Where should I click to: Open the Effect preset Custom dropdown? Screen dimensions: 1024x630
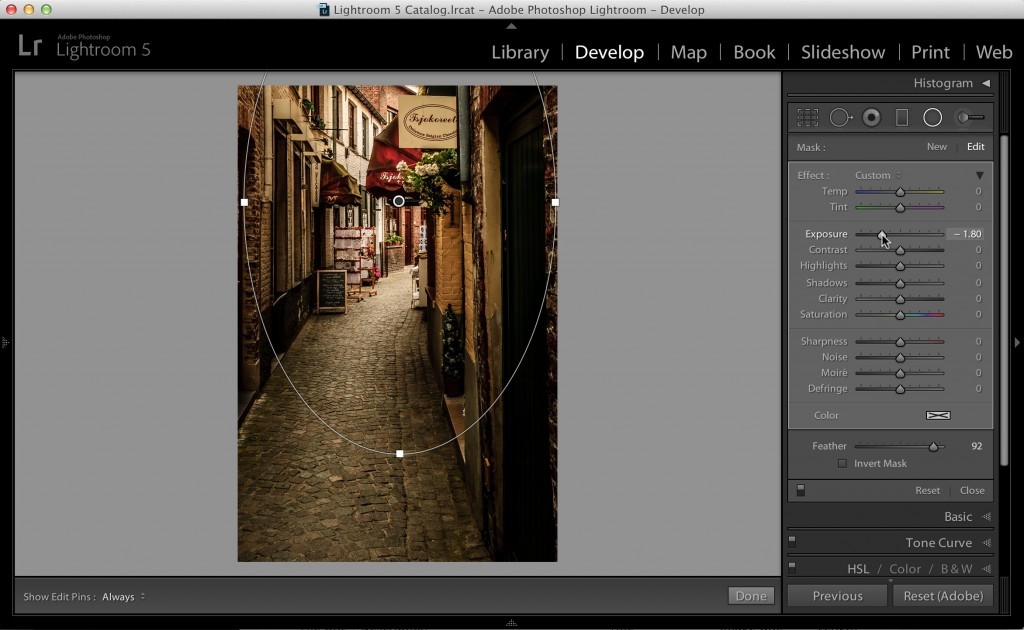pyautogui.click(x=877, y=175)
